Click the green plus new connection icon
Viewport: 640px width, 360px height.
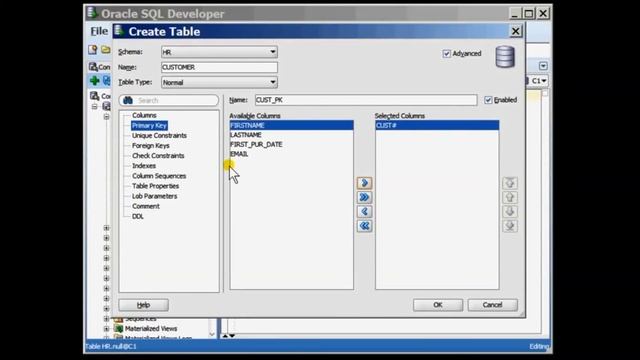coord(95,80)
